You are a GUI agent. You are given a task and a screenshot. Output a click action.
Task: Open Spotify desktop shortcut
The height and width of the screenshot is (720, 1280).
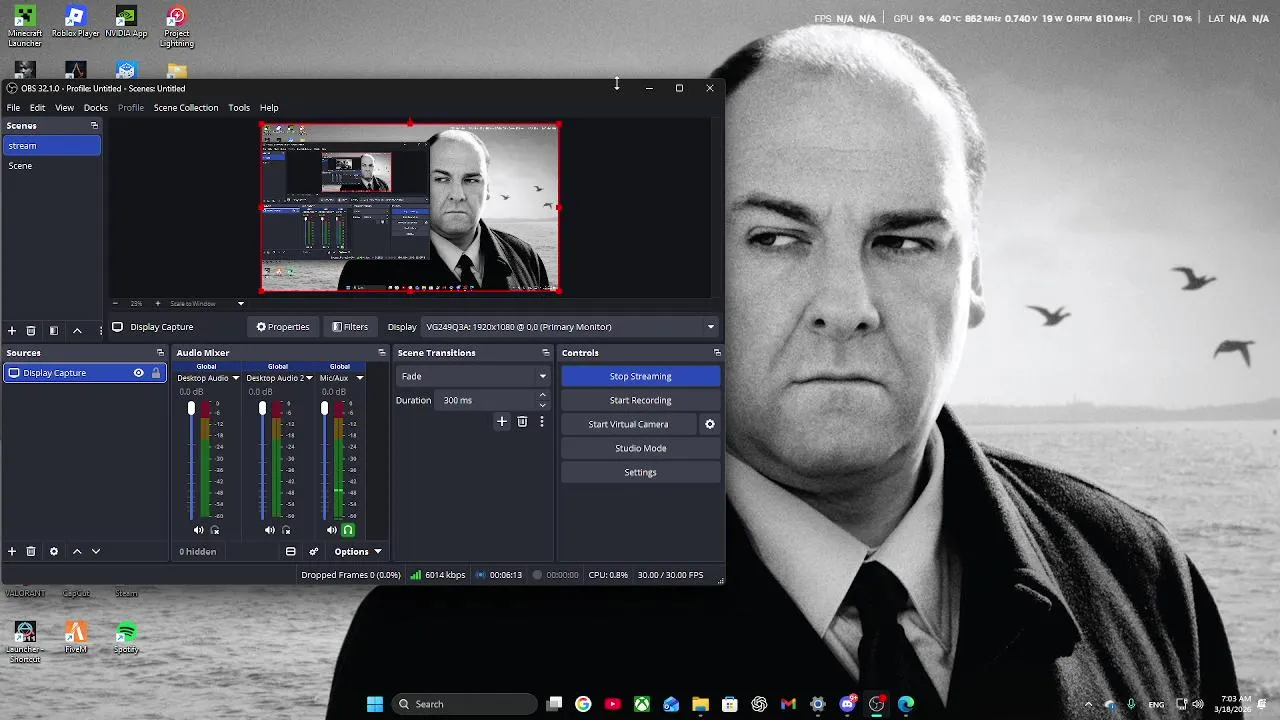[126, 637]
